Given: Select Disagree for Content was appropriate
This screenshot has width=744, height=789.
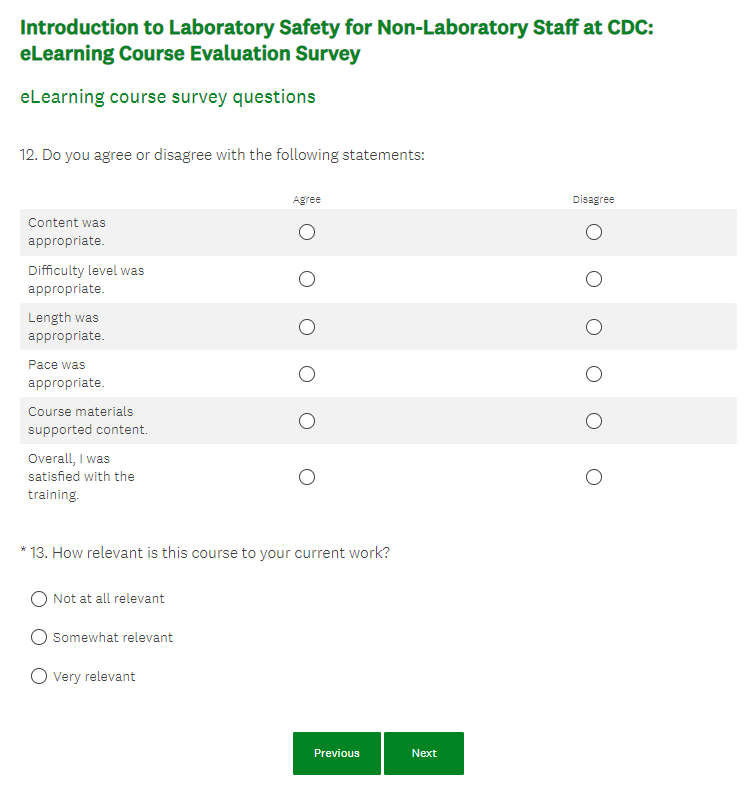Looking at the screenshot, I should (594, 232).
